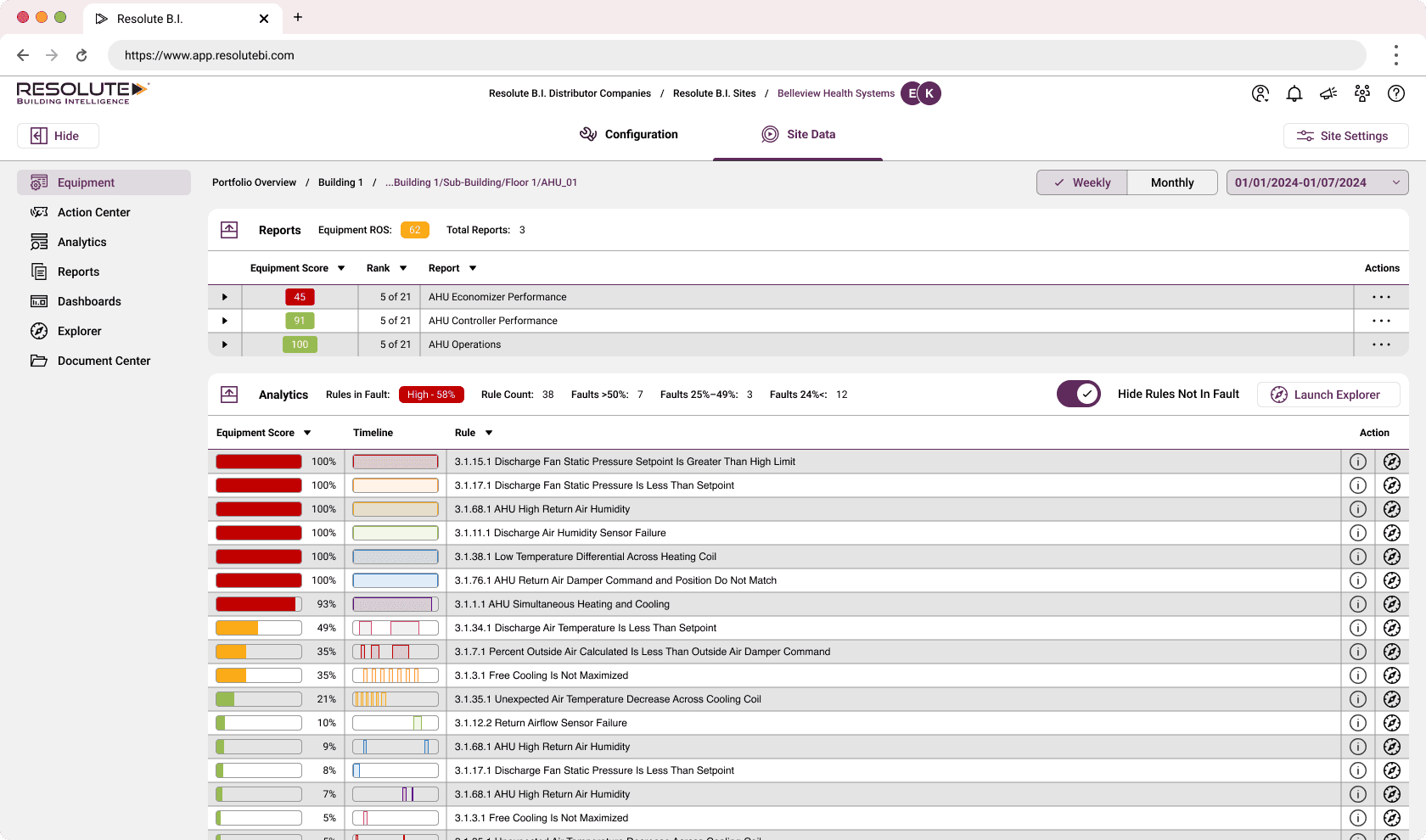Open info for rule 3.1.35.1
The width and height of the screenshot is (1426, 840).
pyautogui.click(x=1358, y=699)
